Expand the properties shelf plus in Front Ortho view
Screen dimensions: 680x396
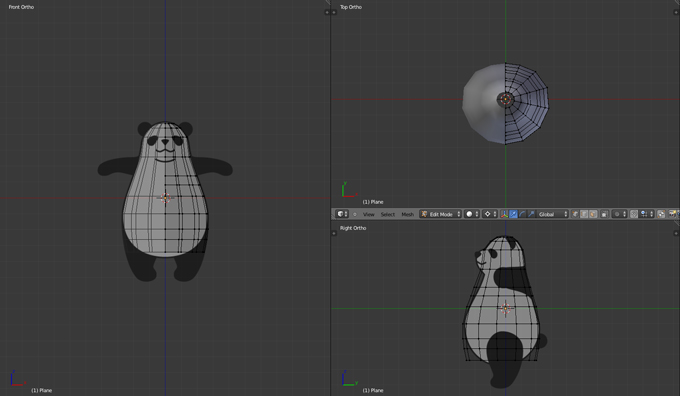coord(327,12)
